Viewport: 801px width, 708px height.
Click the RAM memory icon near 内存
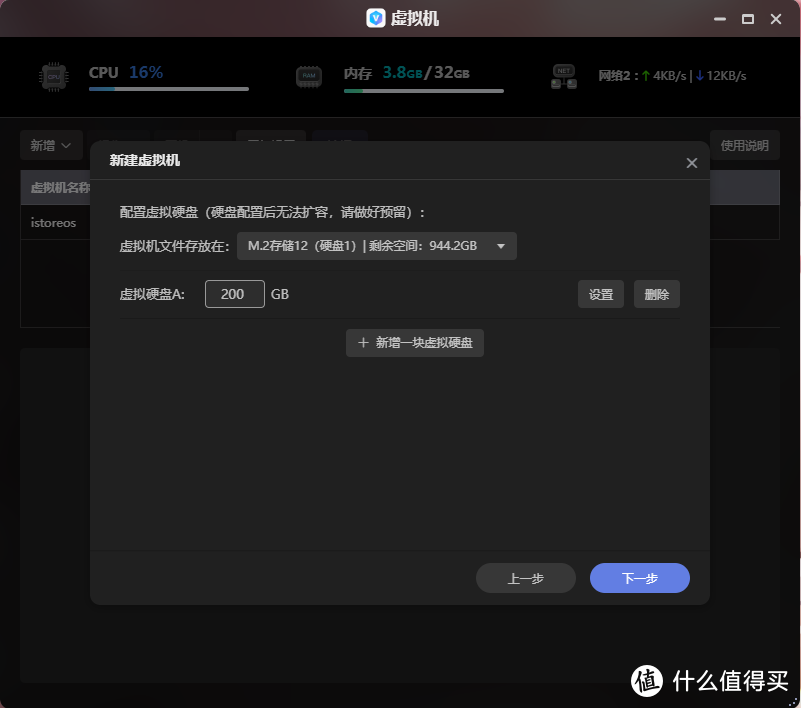point(309,75)
